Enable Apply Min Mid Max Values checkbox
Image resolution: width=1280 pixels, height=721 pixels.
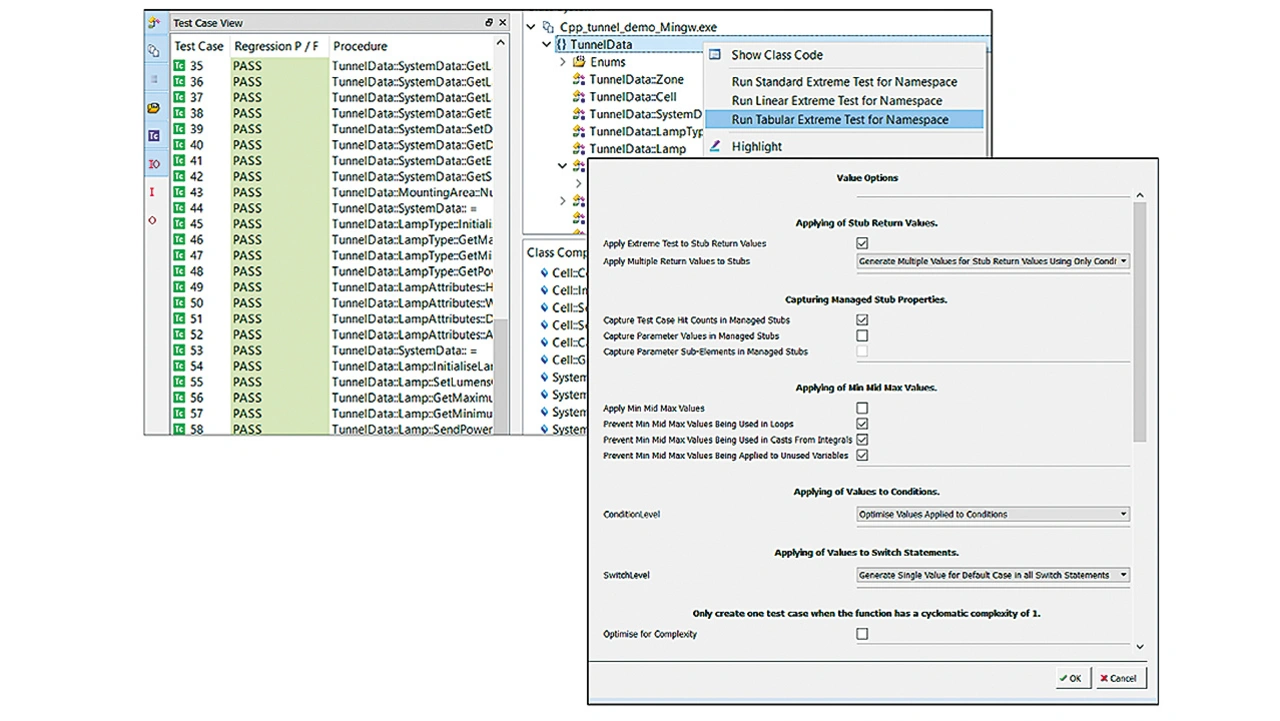click(862, 408)
